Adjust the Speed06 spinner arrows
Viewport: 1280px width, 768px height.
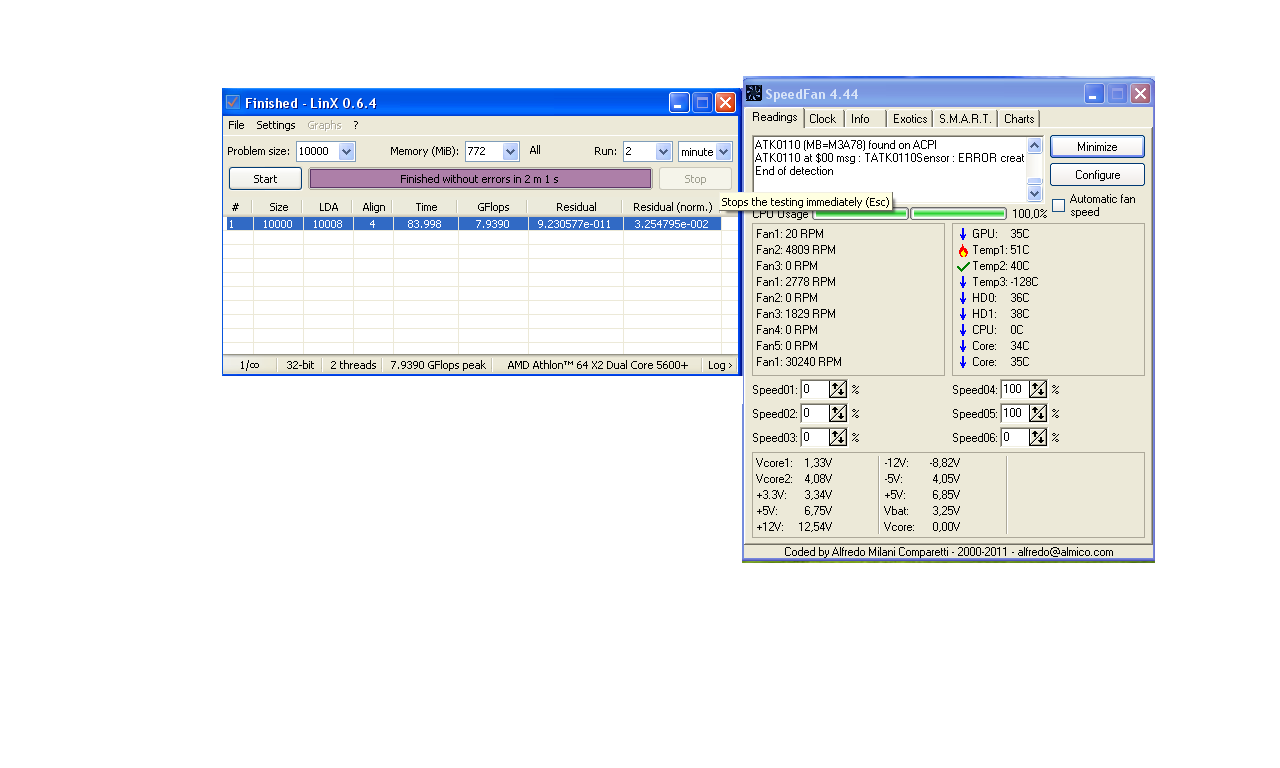coord(1038,437)
